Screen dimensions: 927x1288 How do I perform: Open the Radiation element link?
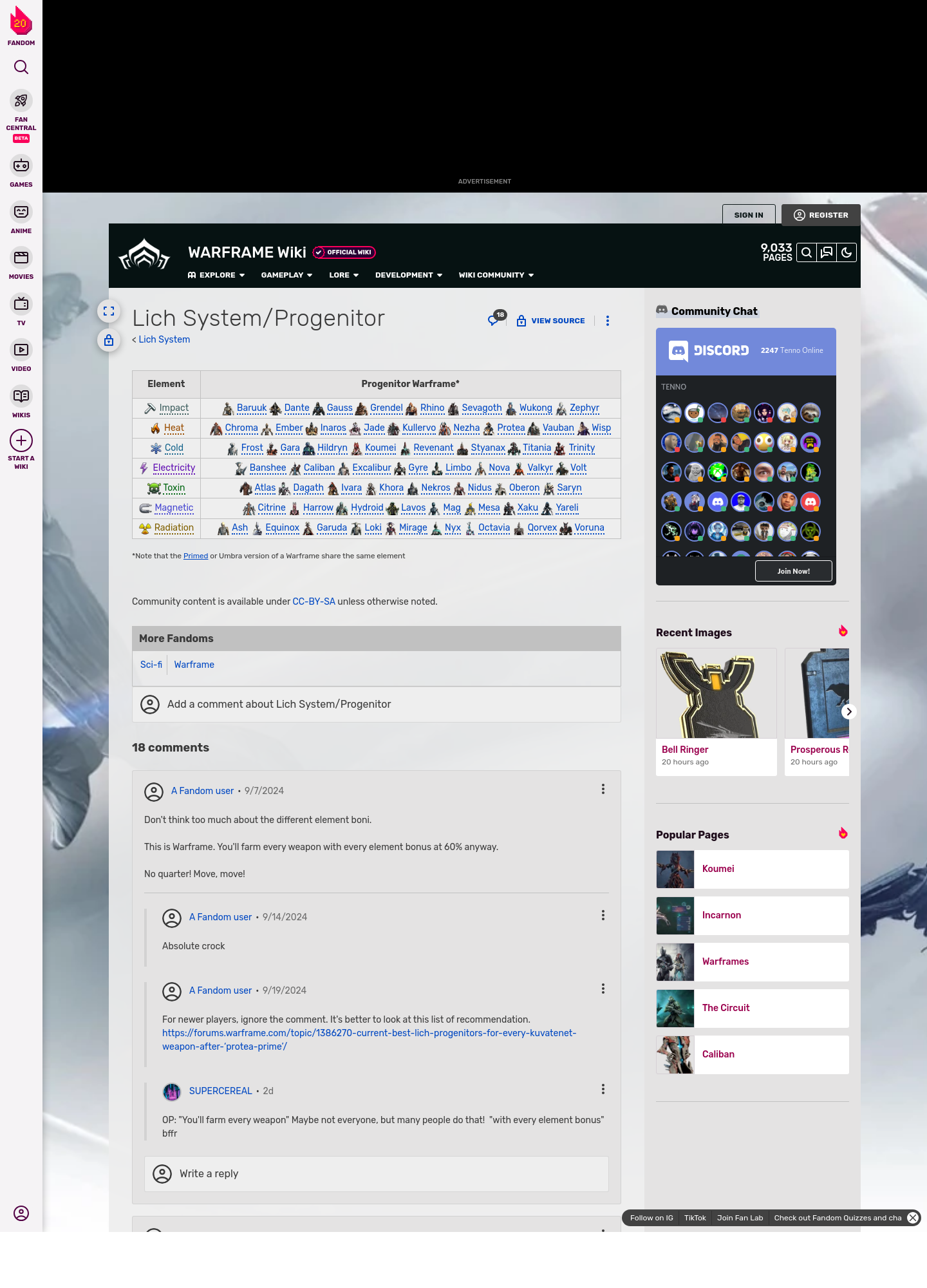point(174,527)
